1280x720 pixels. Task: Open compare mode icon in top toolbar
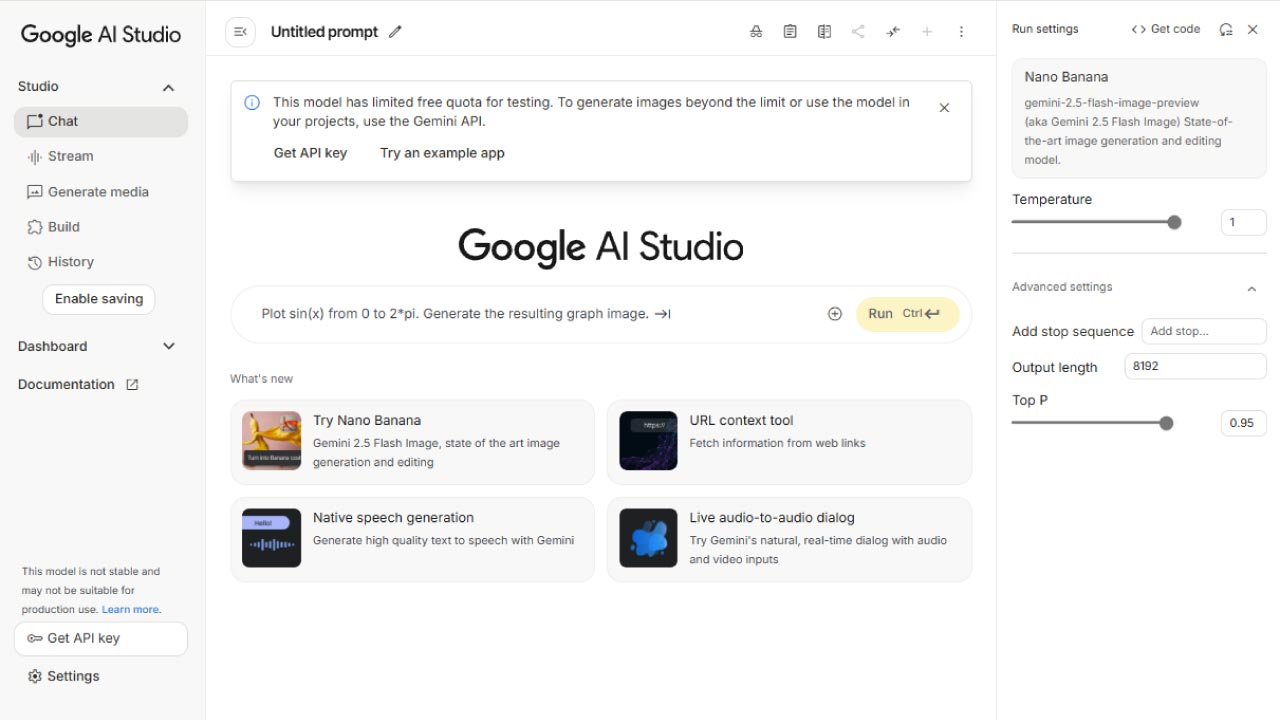(824, 32)
